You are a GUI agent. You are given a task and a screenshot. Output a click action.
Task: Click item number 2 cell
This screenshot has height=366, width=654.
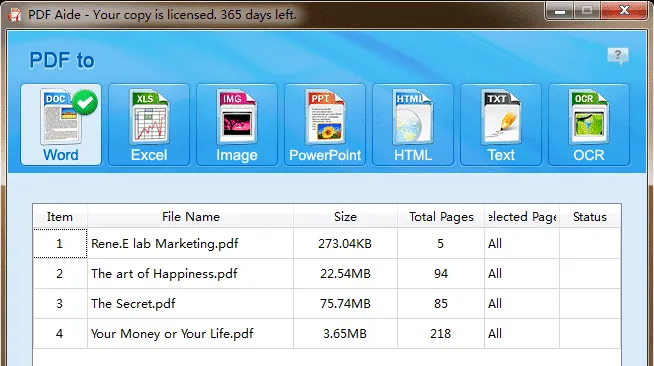(x=60, y=273)
